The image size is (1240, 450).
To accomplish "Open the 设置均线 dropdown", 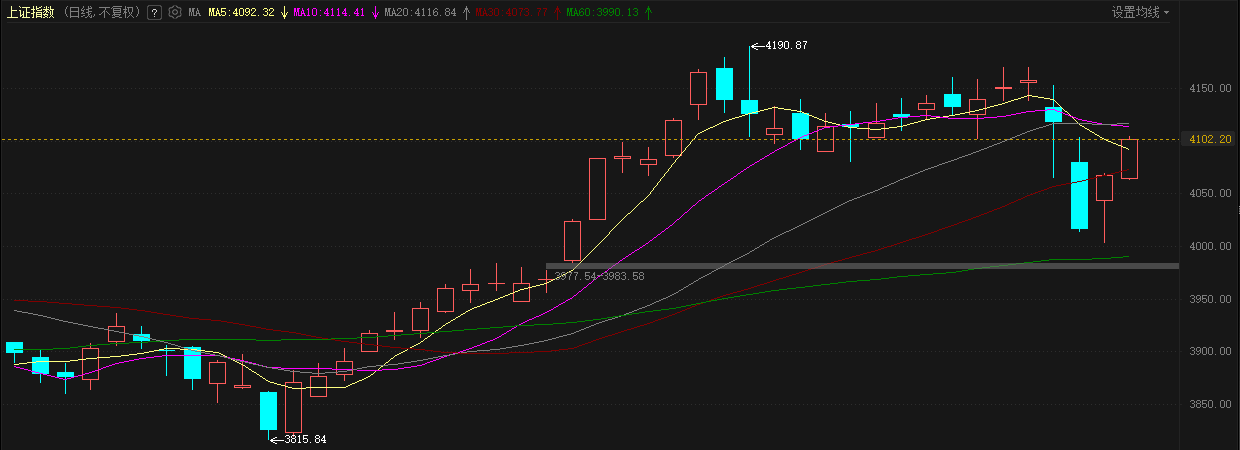I will 1141,13.
